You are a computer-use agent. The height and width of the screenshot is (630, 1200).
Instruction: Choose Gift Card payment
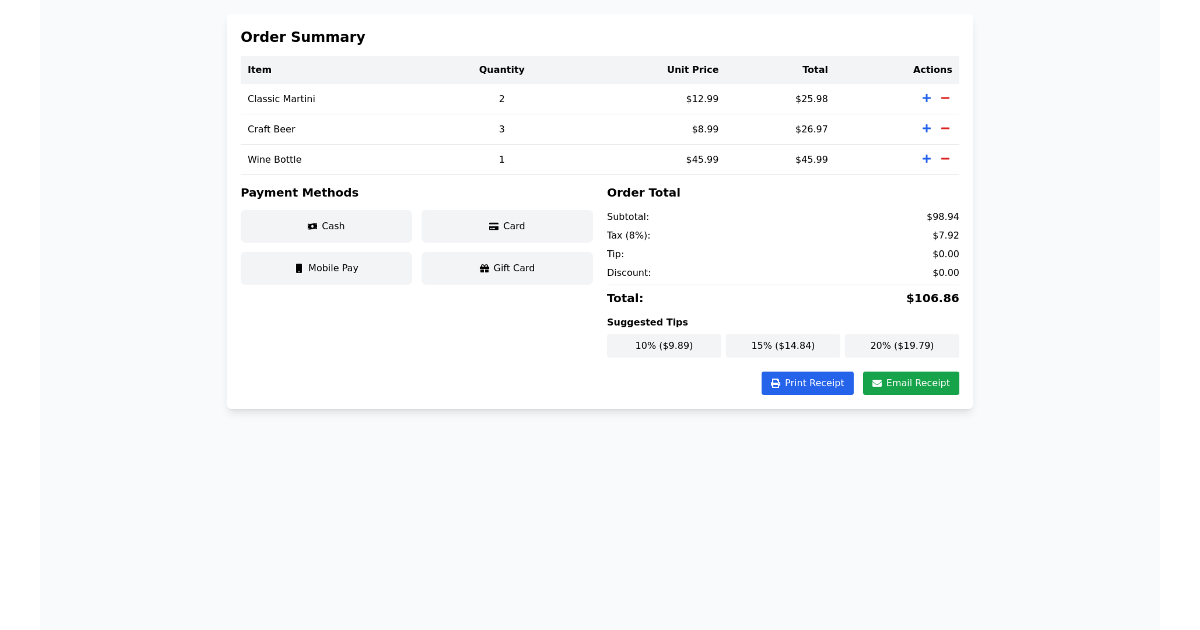507,268
